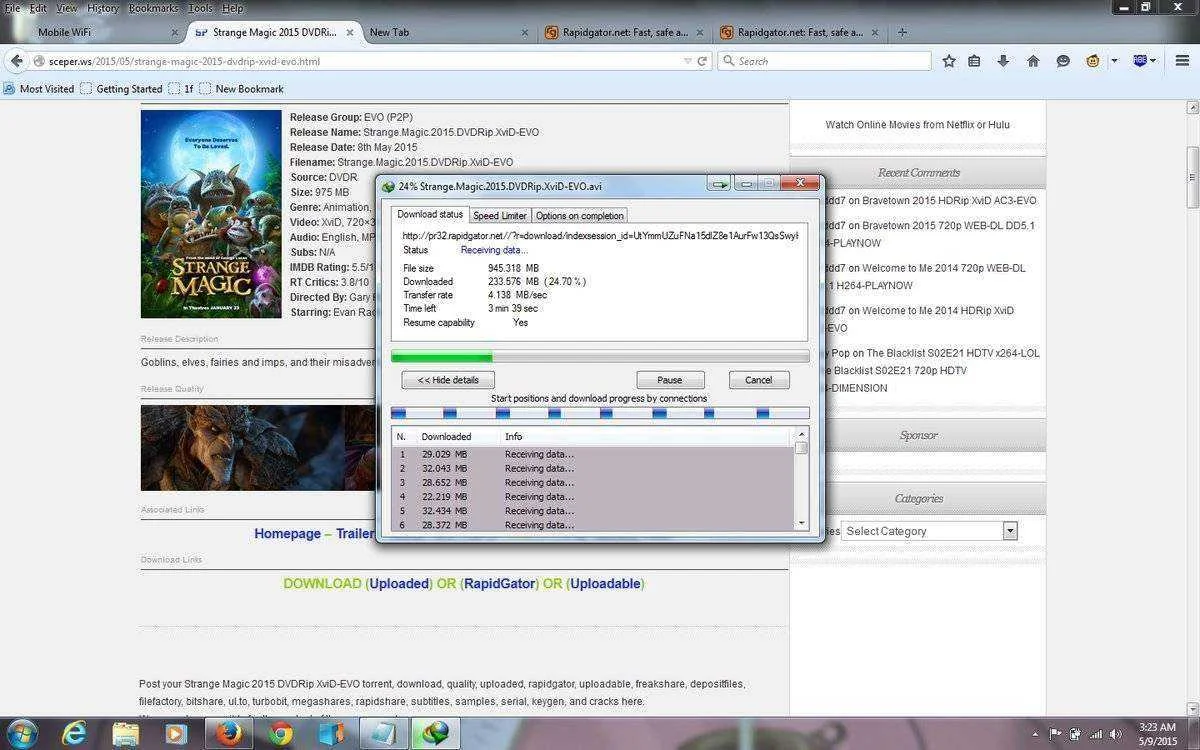Go to the Firefox home page icon
The width and height of the screenshot is (1200, 750).
pyautogui.click(x=1033, y=61)
